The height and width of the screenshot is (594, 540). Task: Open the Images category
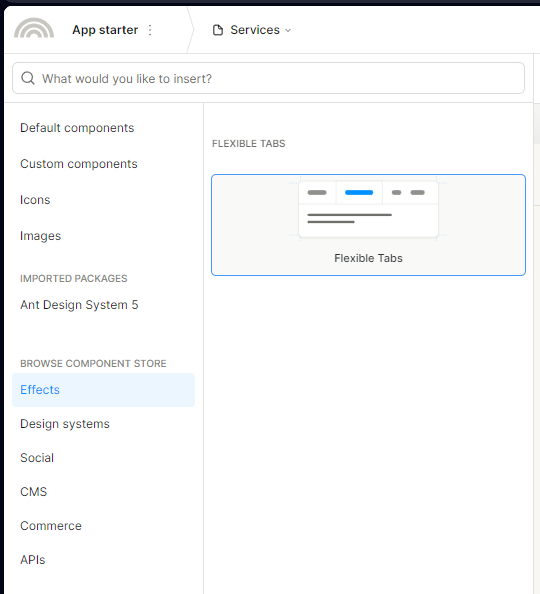(40, 236)
